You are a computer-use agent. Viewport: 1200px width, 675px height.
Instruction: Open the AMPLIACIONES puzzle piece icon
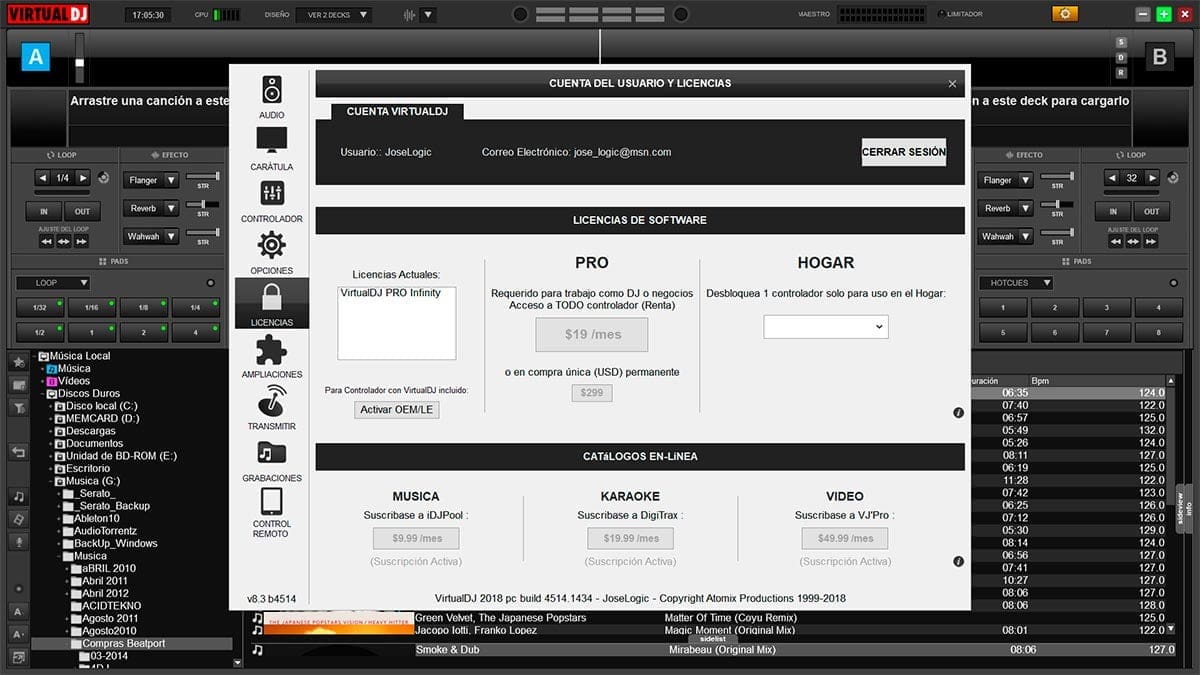coord(271,349)
